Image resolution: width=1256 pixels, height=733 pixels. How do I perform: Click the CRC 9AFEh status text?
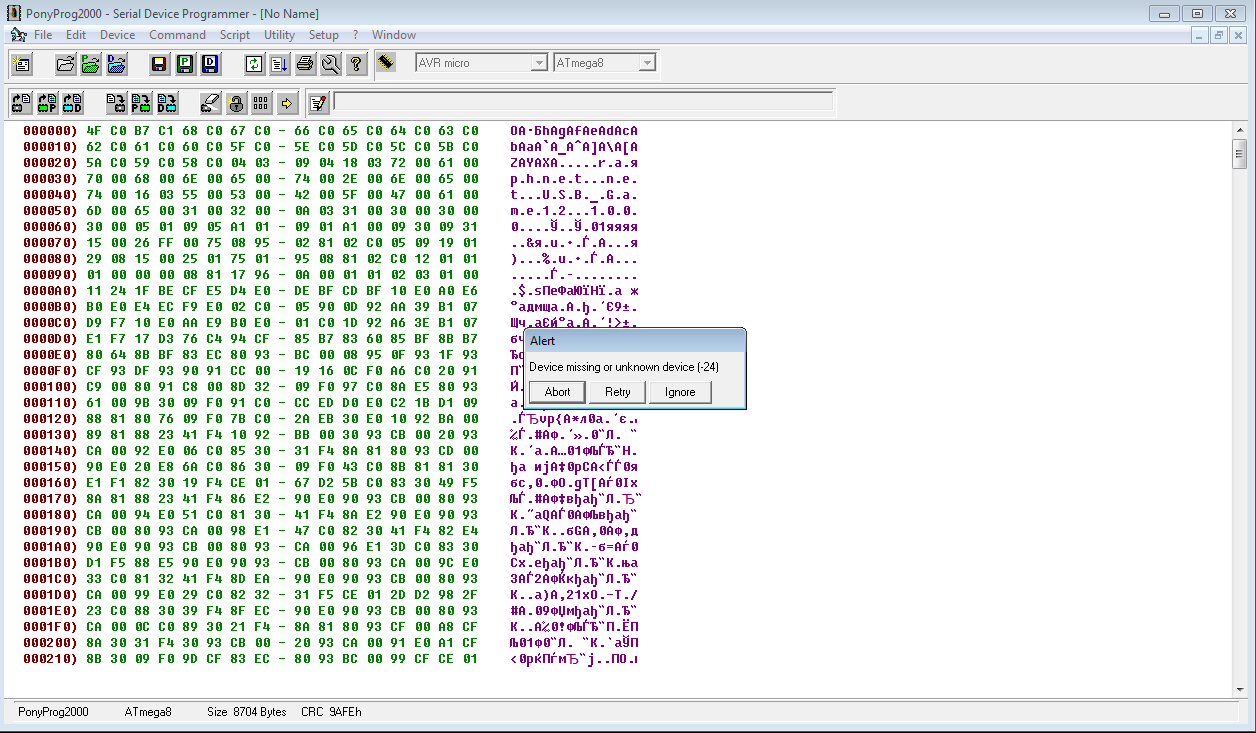(331, 712)
